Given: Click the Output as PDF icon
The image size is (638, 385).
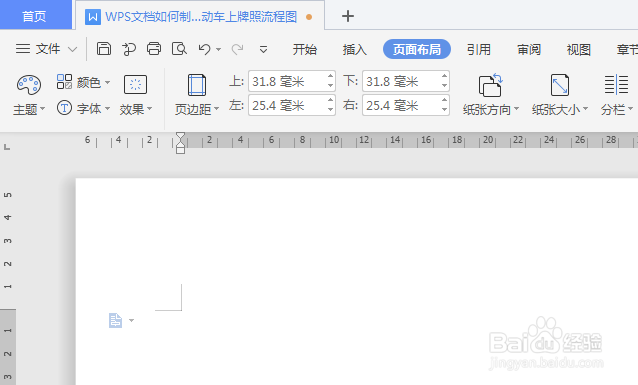Looking at the screenshot, I should point(129,49).
